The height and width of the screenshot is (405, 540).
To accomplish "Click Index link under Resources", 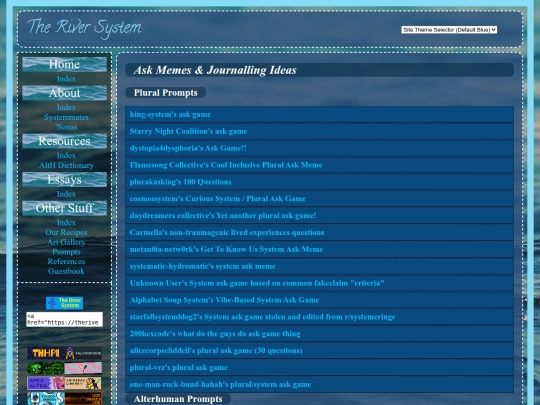I will coord(66,156).
